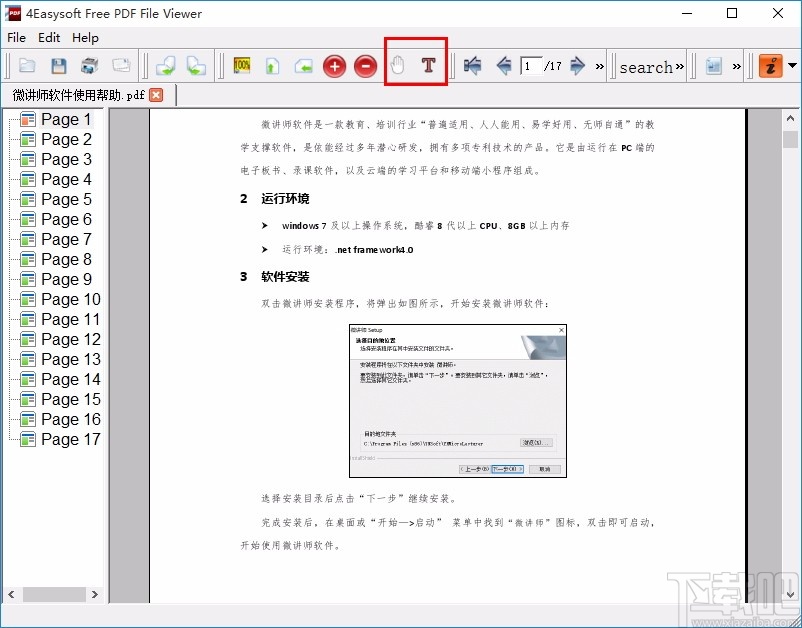Open the Save file icon
The width and height of the screenshot is (802, 628).
(58, 65)
